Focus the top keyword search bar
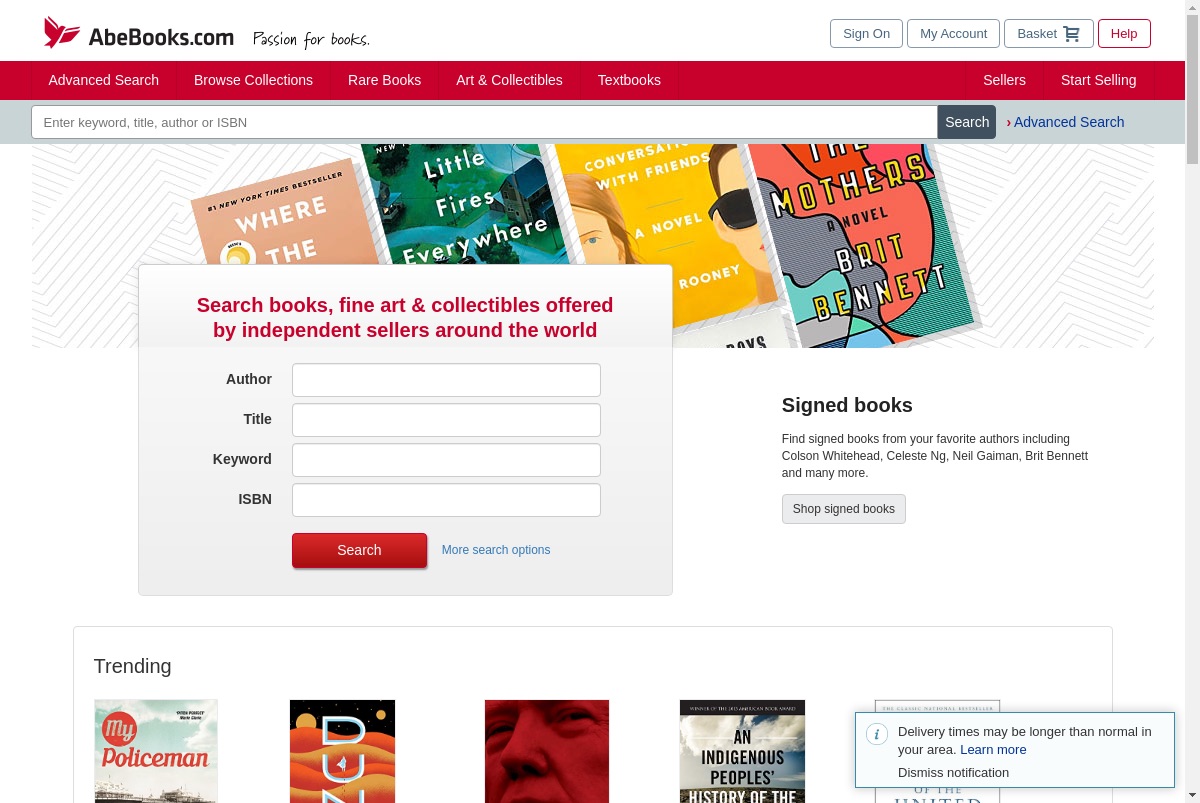 [x=484, y=122]
